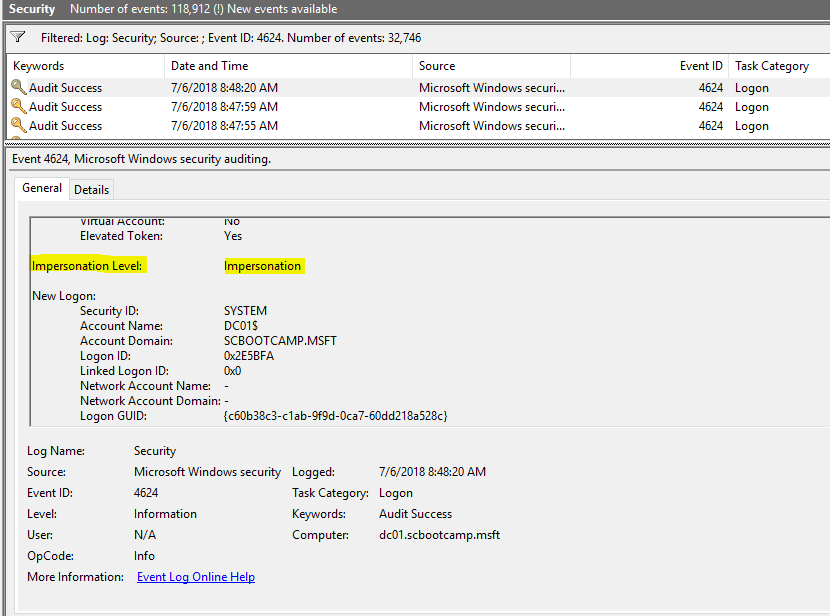Screen dimensions: 830x616
Task: Click the Linked Logon ID value 0x0
Action: [232, 371]
